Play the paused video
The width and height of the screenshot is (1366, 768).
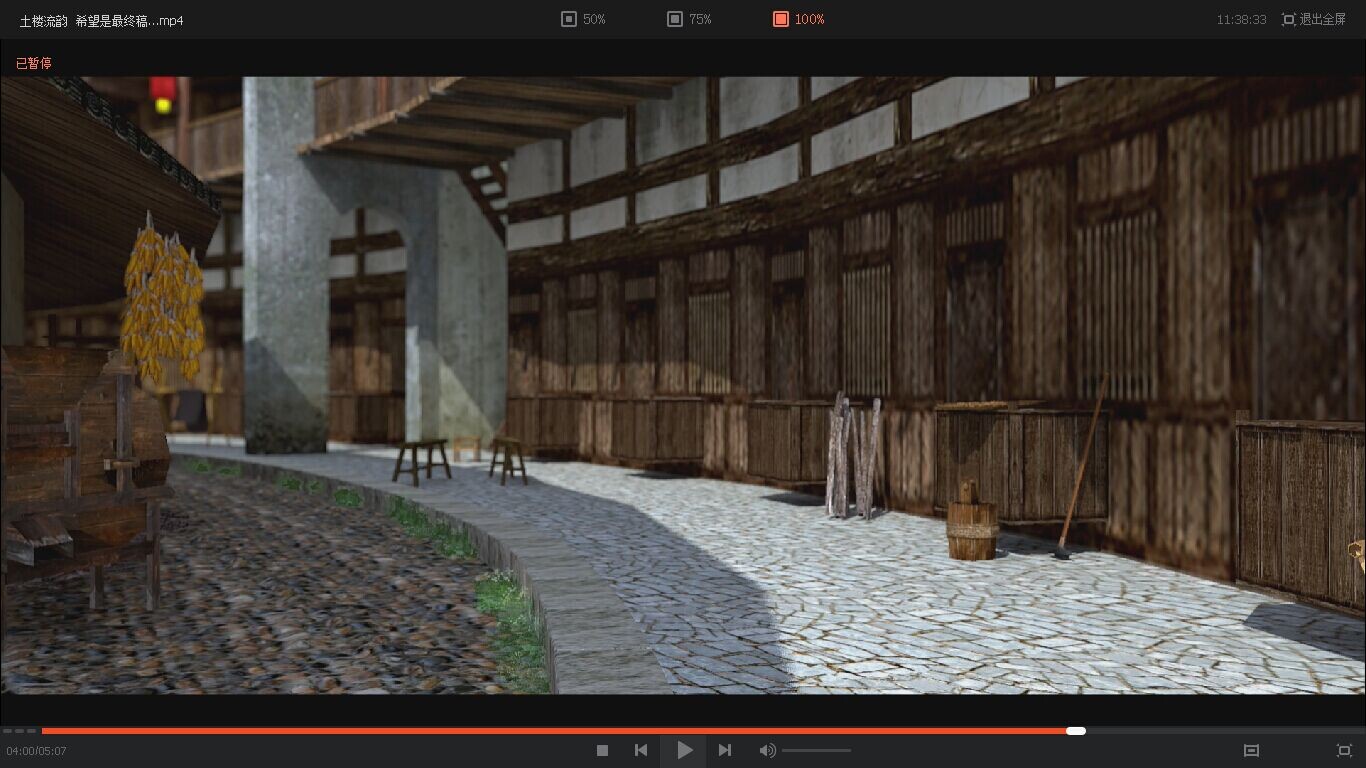click(x=684, y=750)
